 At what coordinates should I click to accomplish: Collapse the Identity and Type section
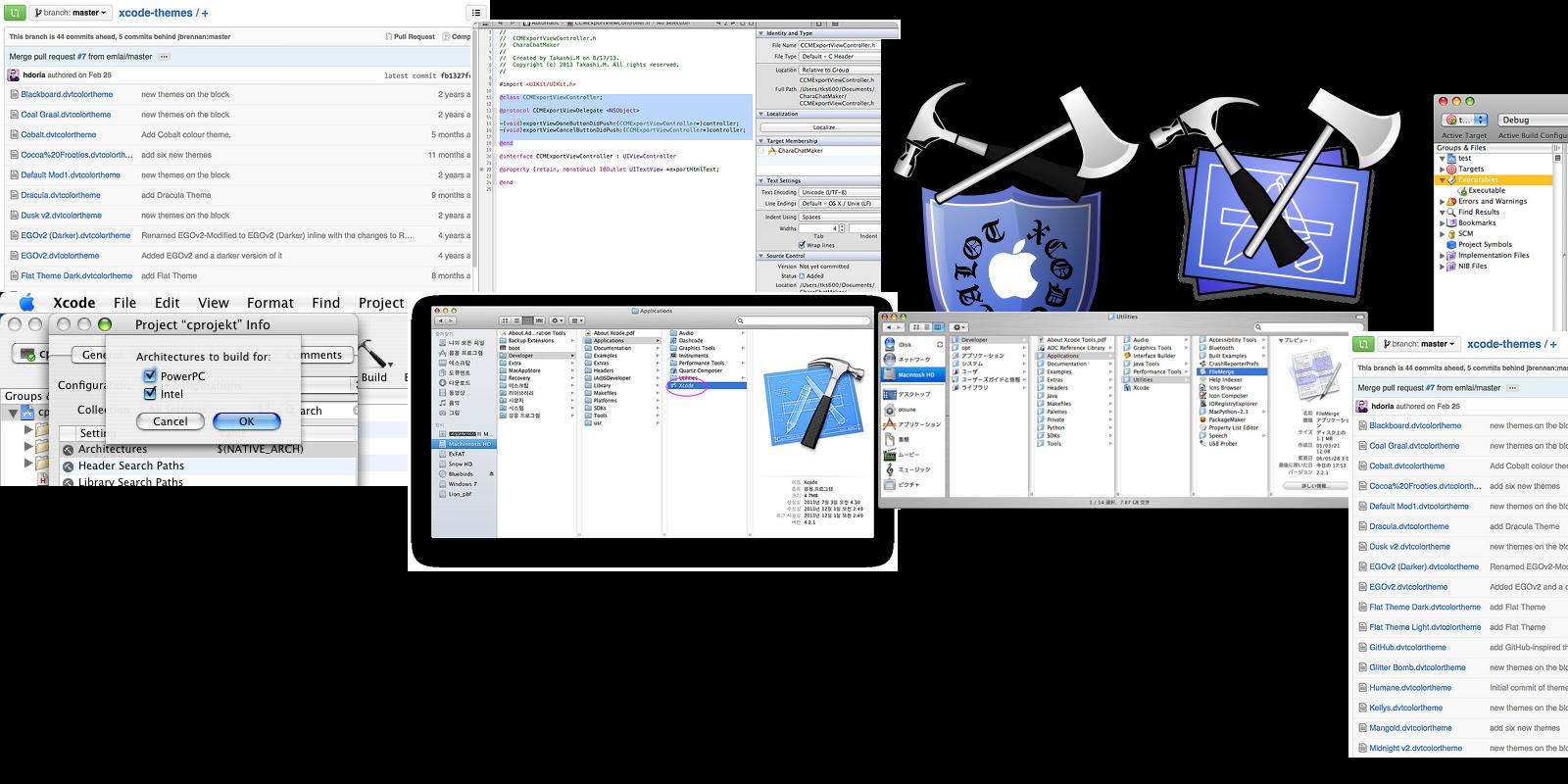pyautogui.click(x=761, y=33)
